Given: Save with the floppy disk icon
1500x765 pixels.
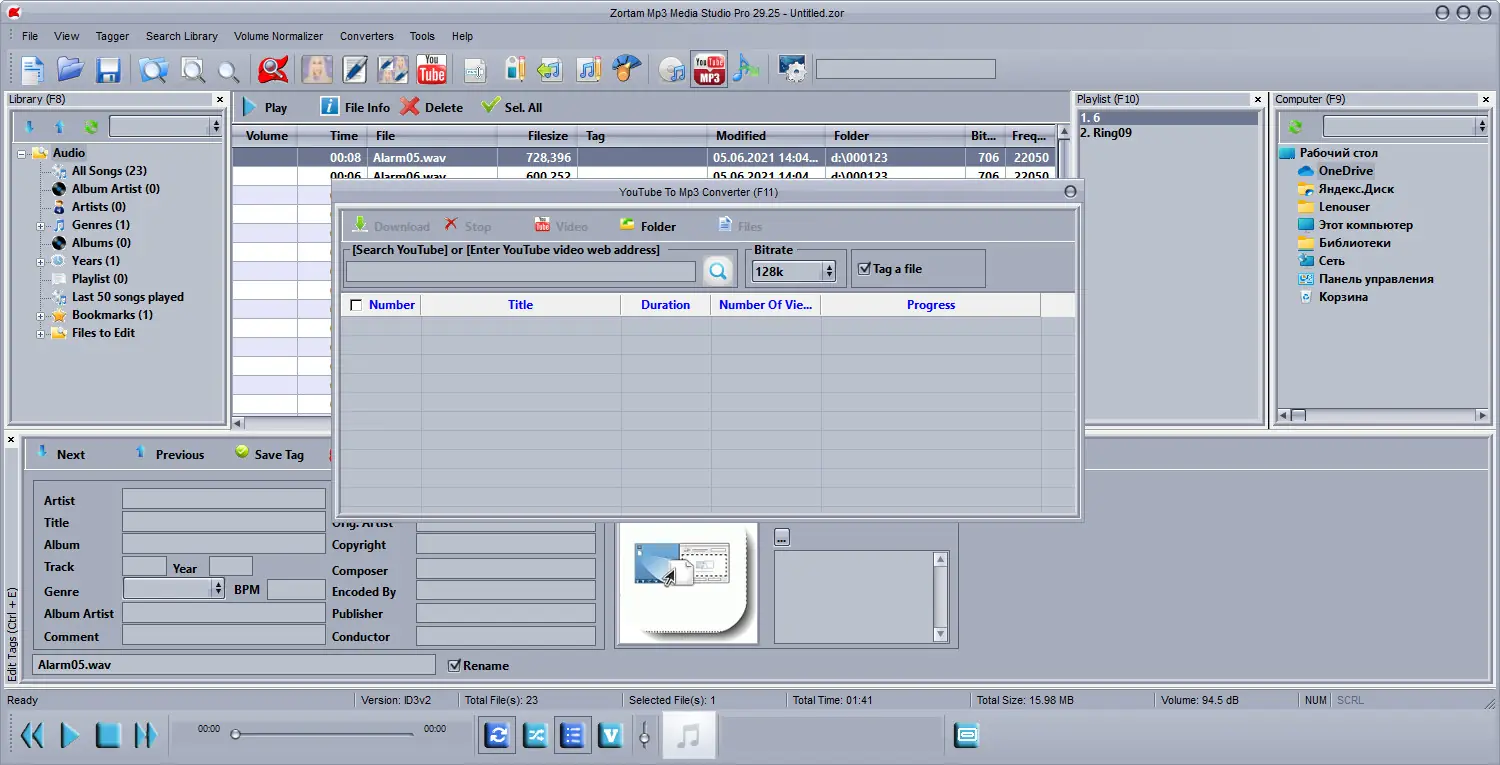Looking at the screenshot, I should [x=108, y=69].
